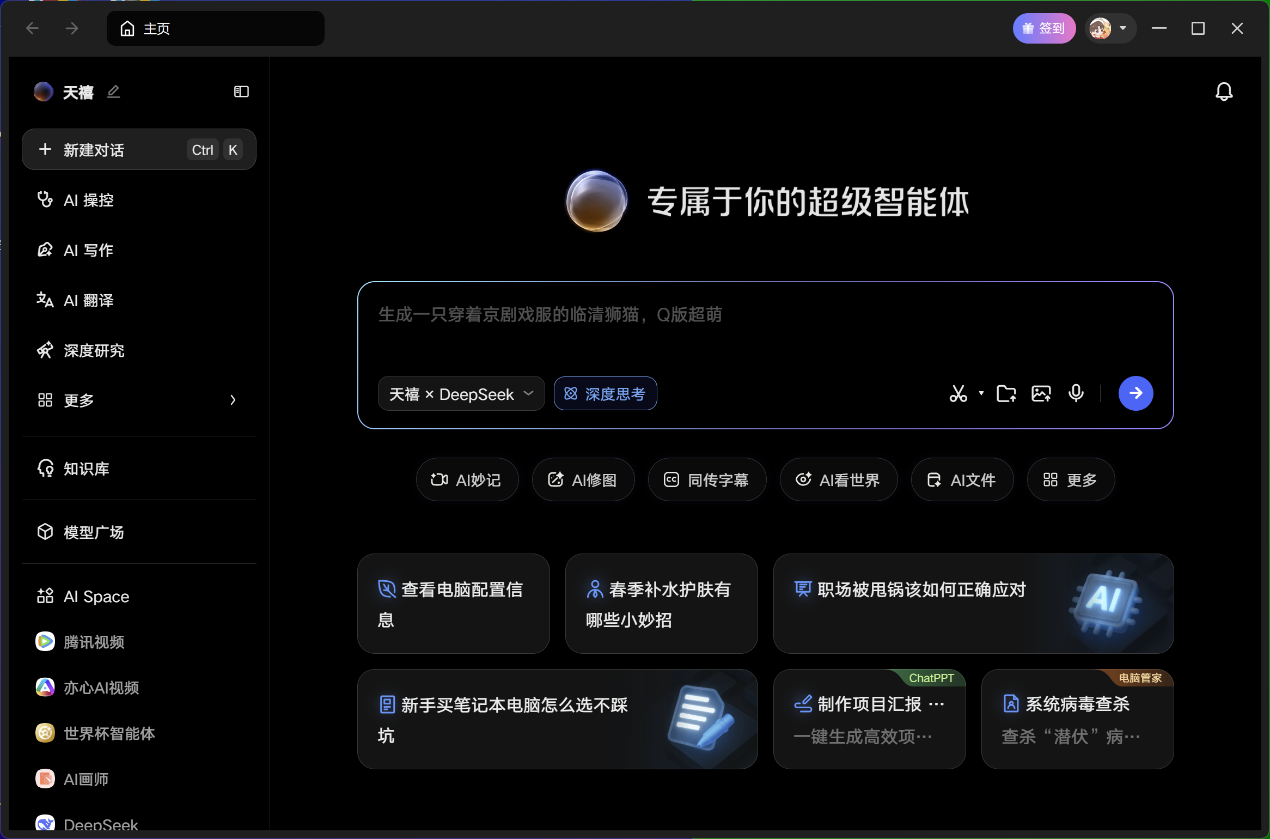Click the 签到 button
Viewport: 1270px width, 839px height.
[1044, 28]
